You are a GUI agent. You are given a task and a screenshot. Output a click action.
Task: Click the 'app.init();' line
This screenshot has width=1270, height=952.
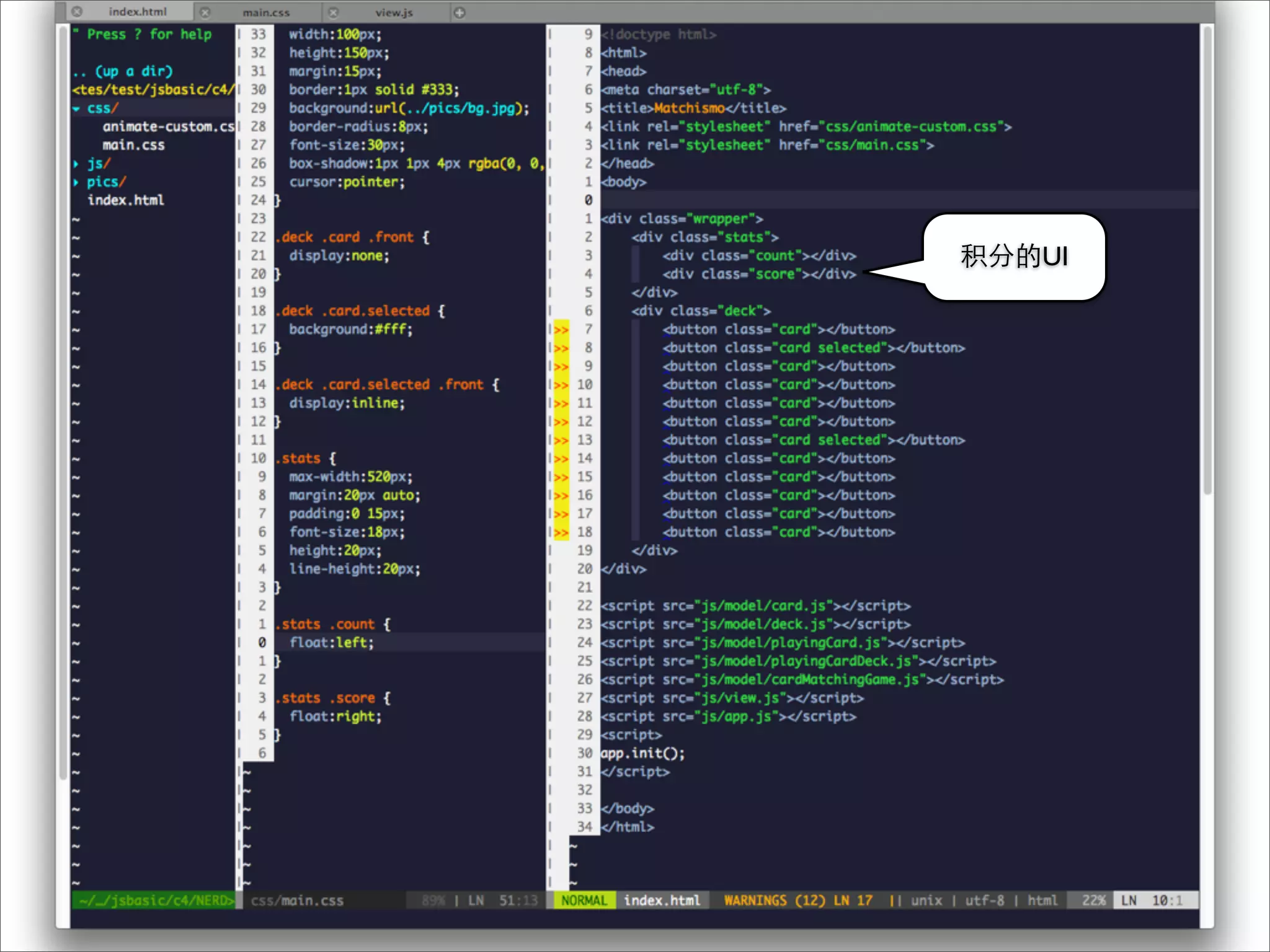coord(642,753)
